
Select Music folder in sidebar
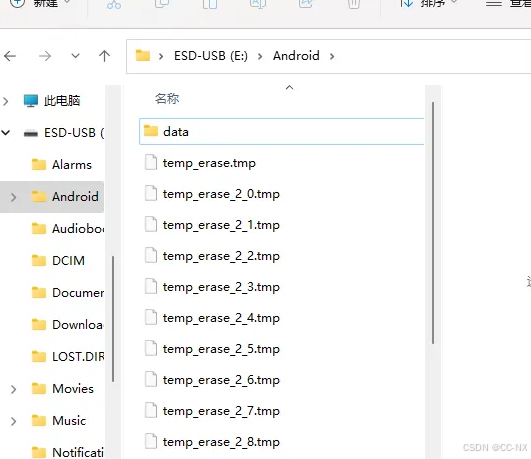[x=59, y=421]
